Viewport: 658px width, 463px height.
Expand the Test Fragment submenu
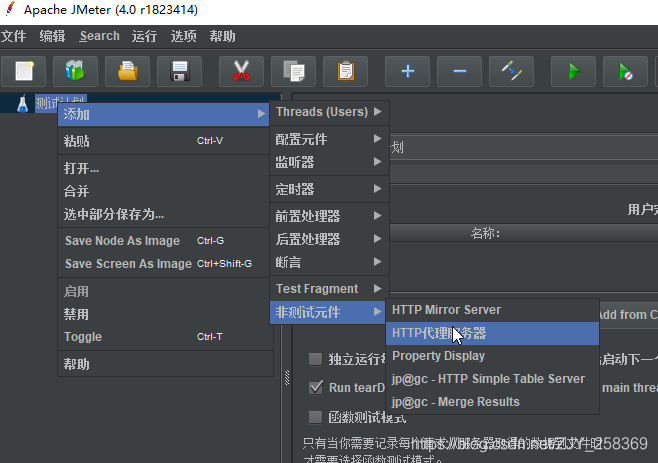(x=329, y=289)
